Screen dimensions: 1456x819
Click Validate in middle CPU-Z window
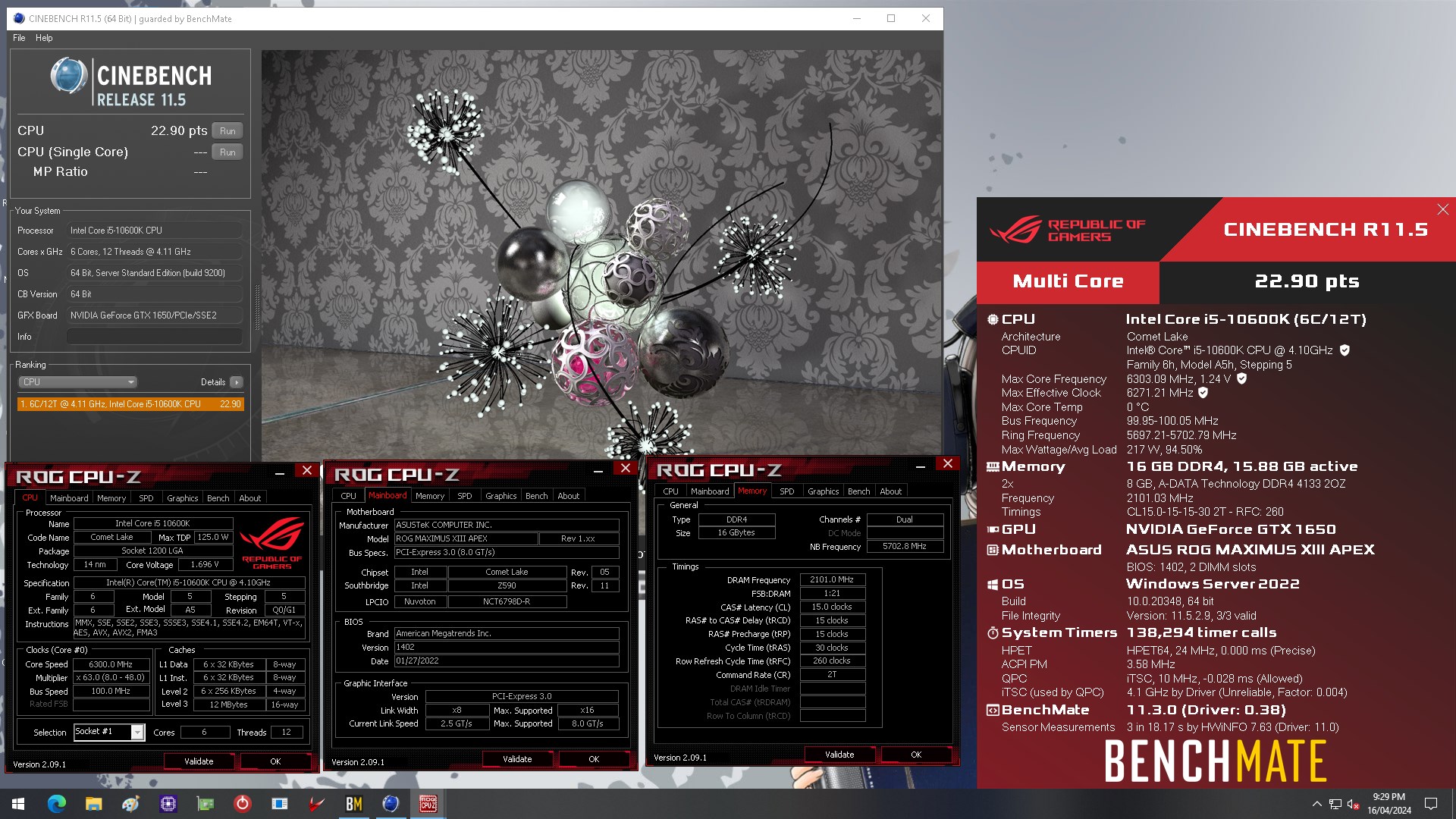(517, 759)
